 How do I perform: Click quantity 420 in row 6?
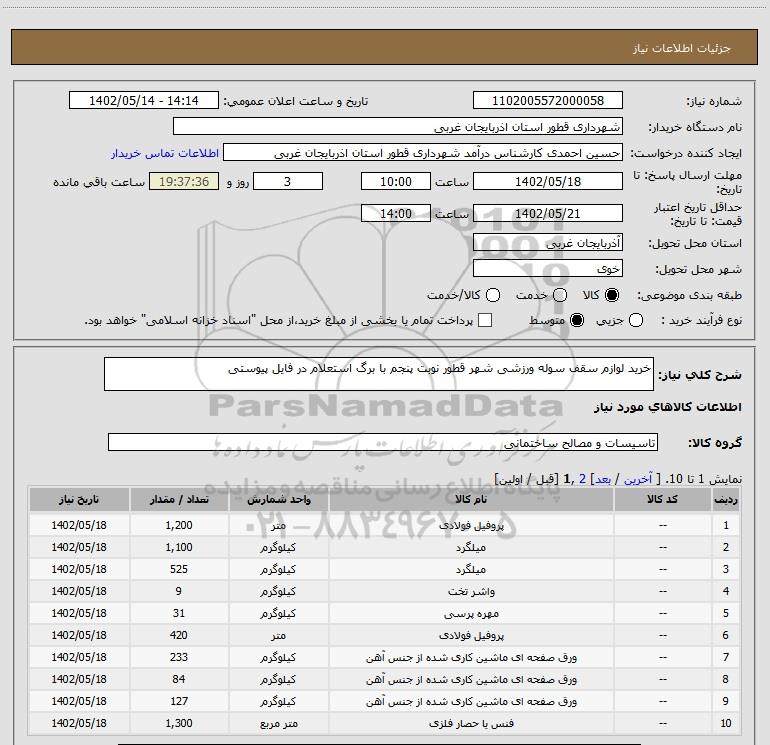point(179,635)
